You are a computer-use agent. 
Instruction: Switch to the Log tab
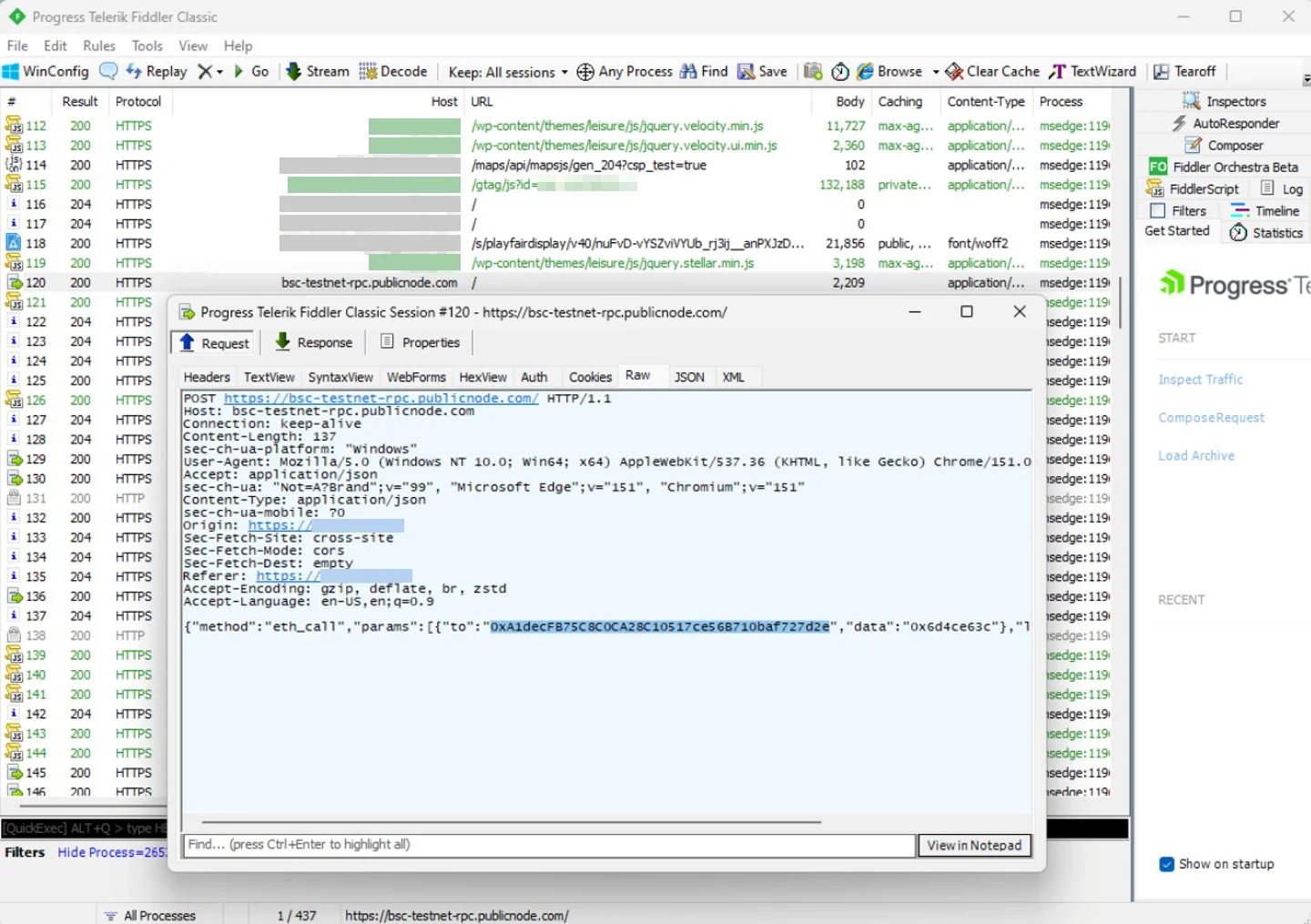click(x=1282, y=188)
